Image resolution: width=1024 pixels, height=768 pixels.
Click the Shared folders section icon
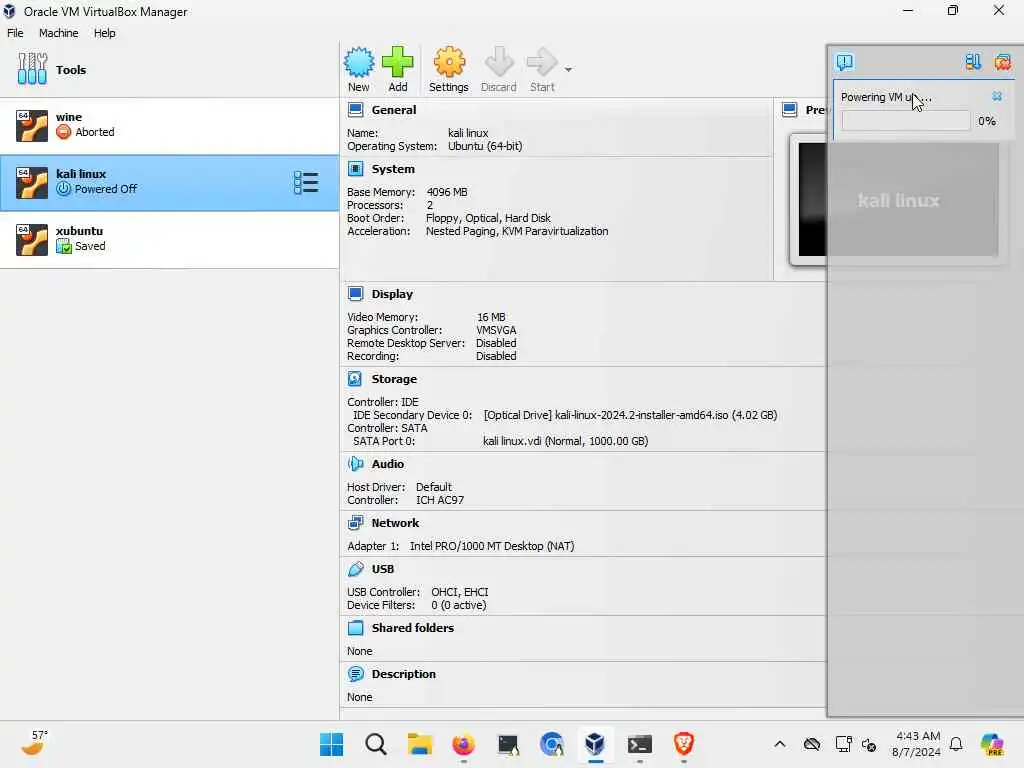[355, 628]
